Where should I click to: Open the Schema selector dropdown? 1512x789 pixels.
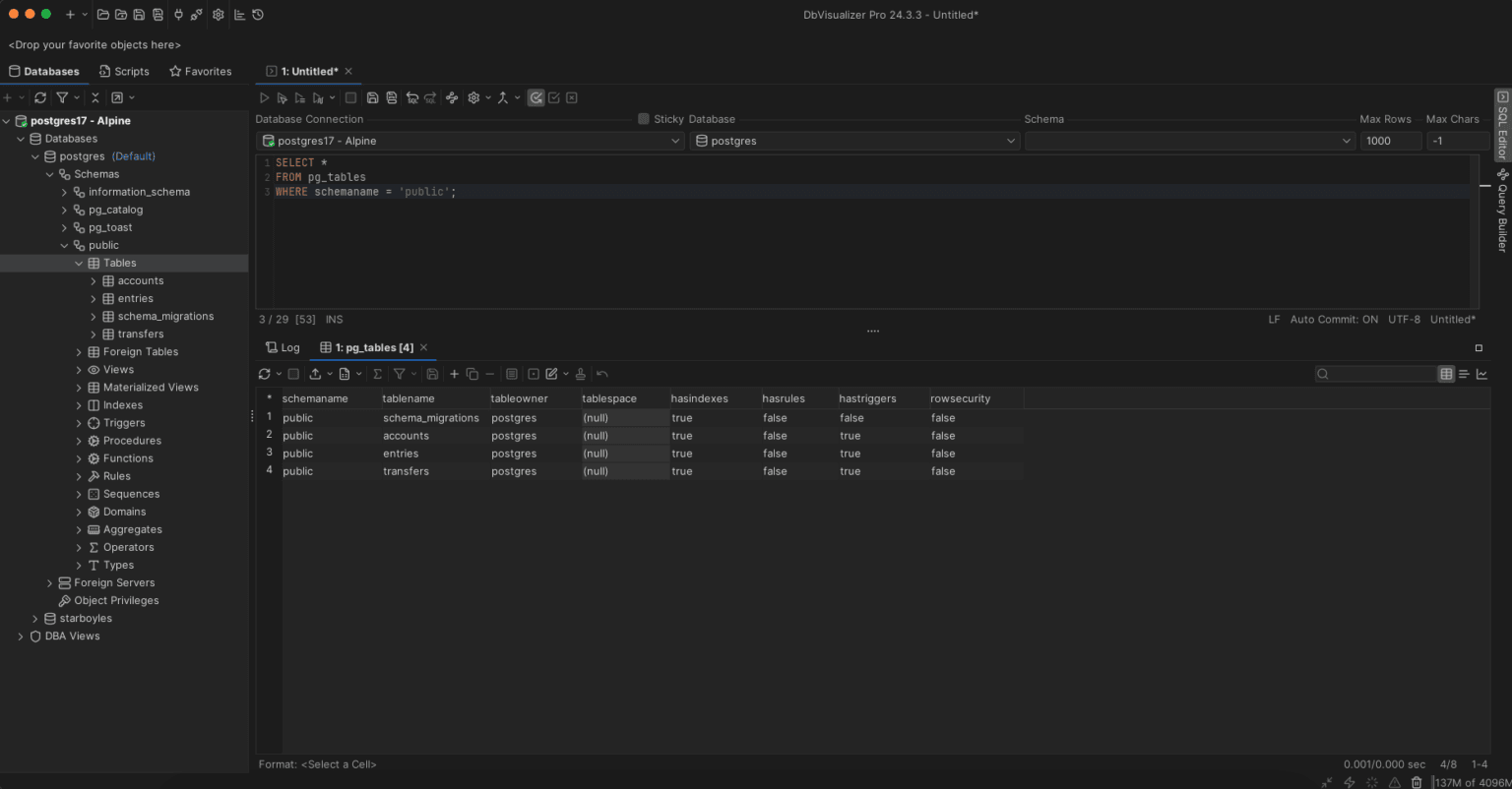[1189, 141]
